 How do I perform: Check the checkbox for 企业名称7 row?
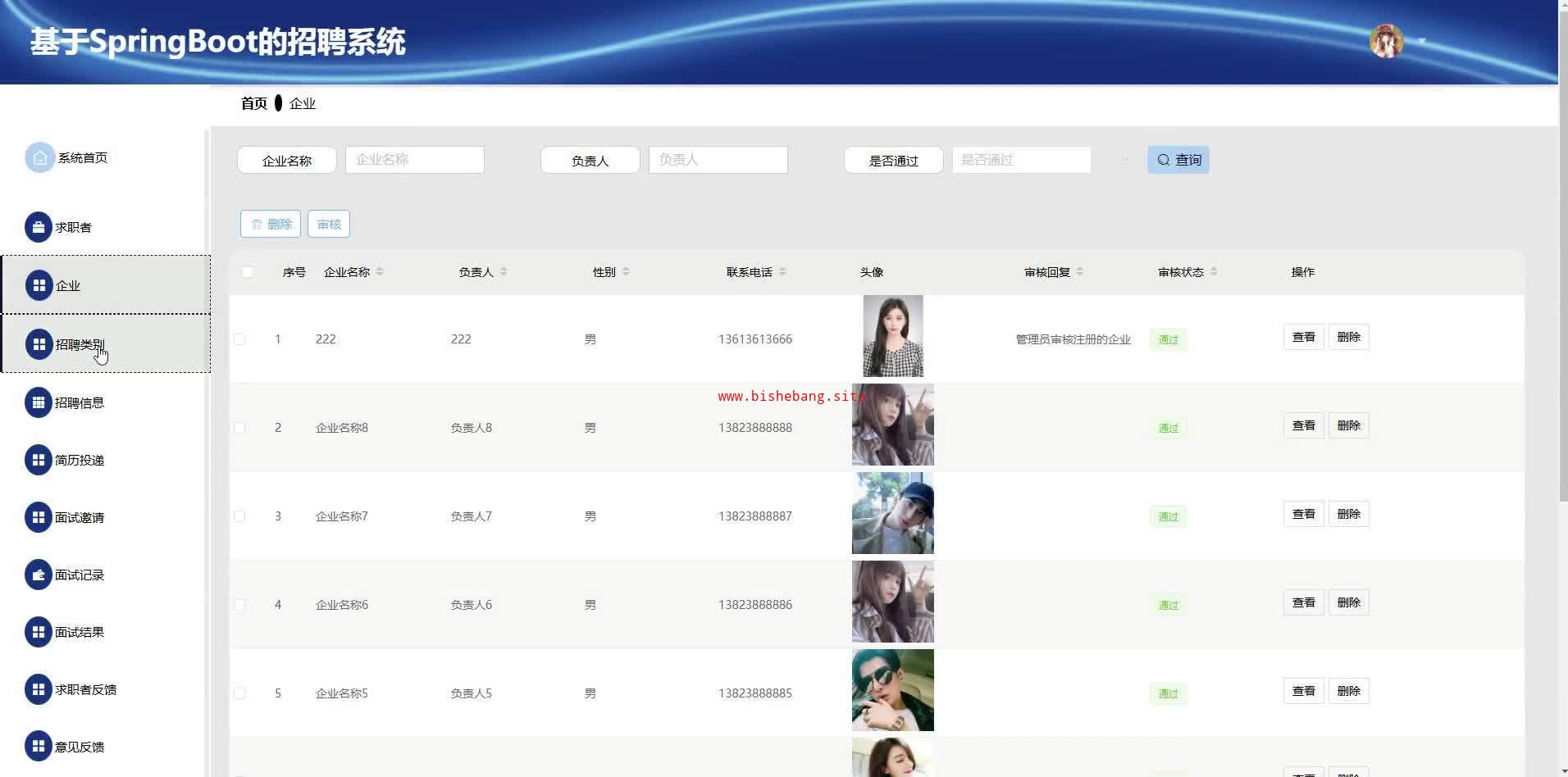(239, 516)
